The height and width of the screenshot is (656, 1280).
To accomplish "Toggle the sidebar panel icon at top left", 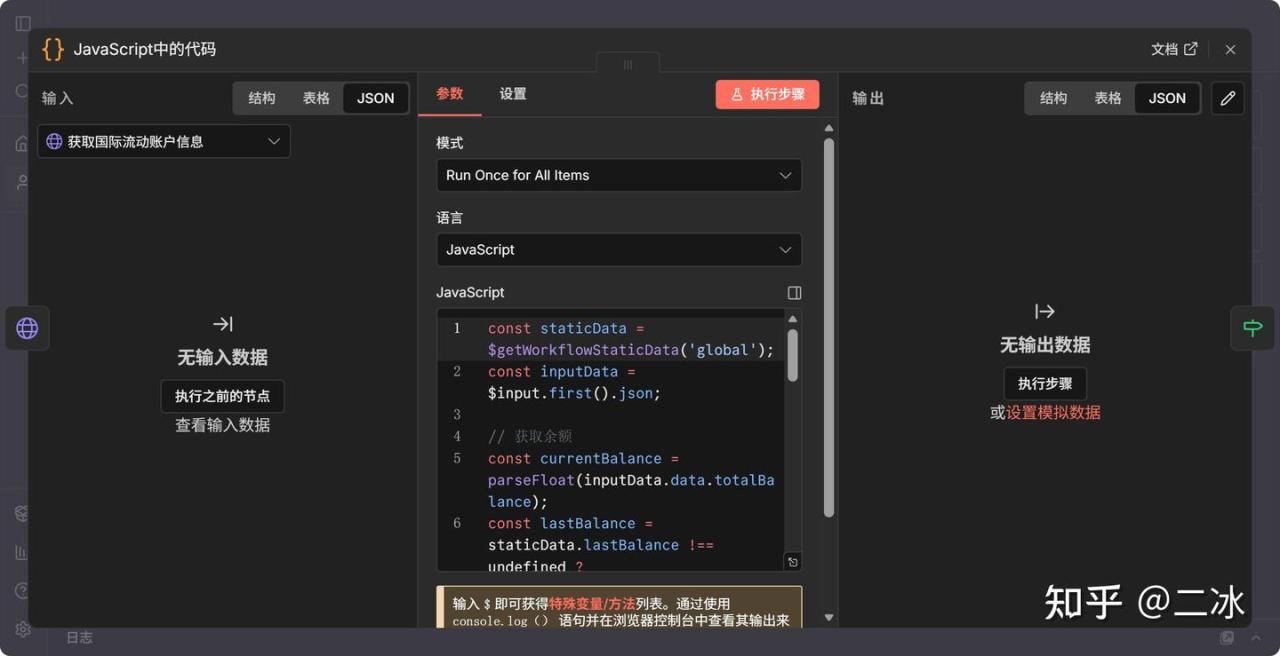I will click(x=23, y=23).
